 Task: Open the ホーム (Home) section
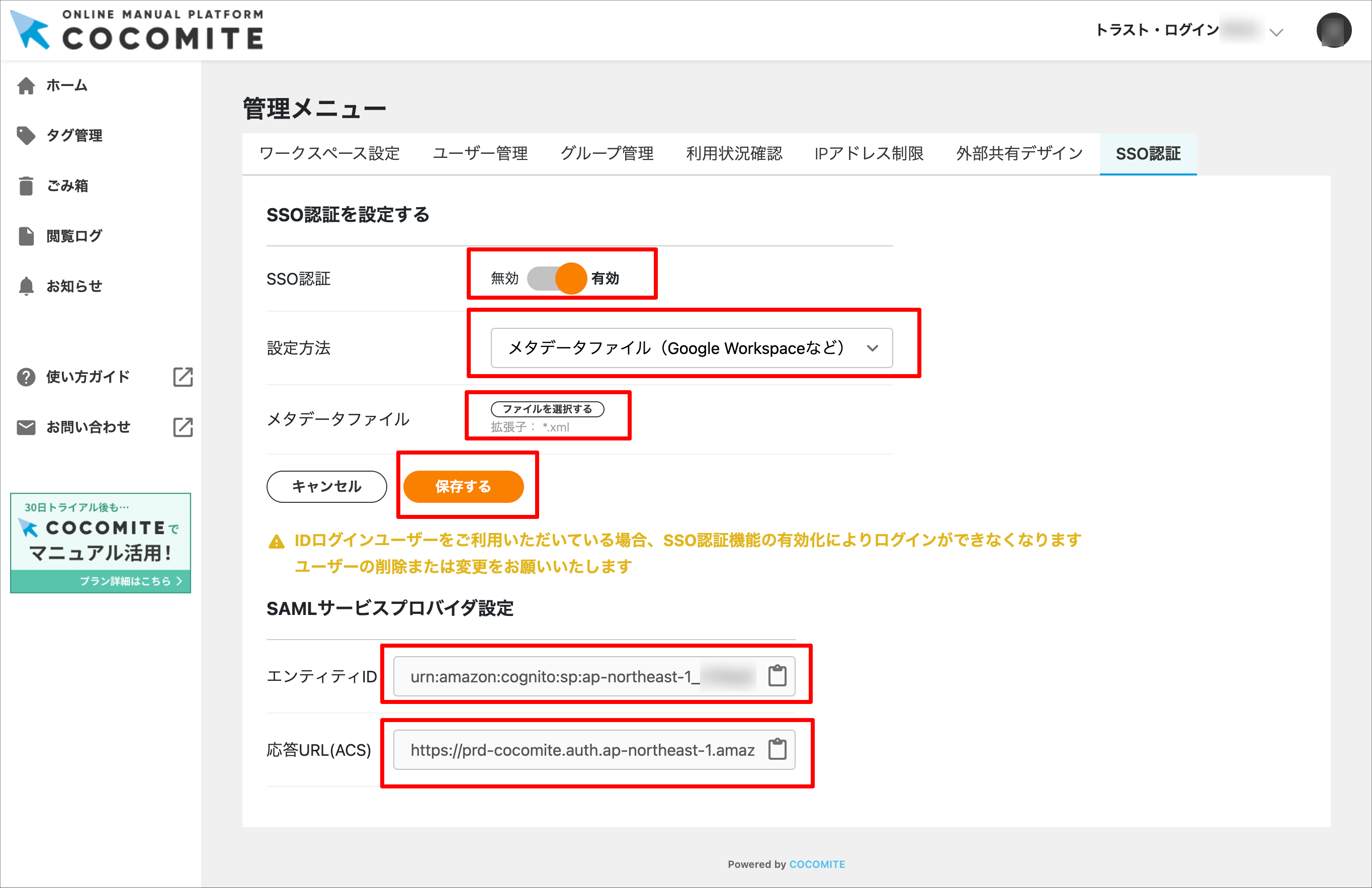pyautogui.click(x=66, y=85)
